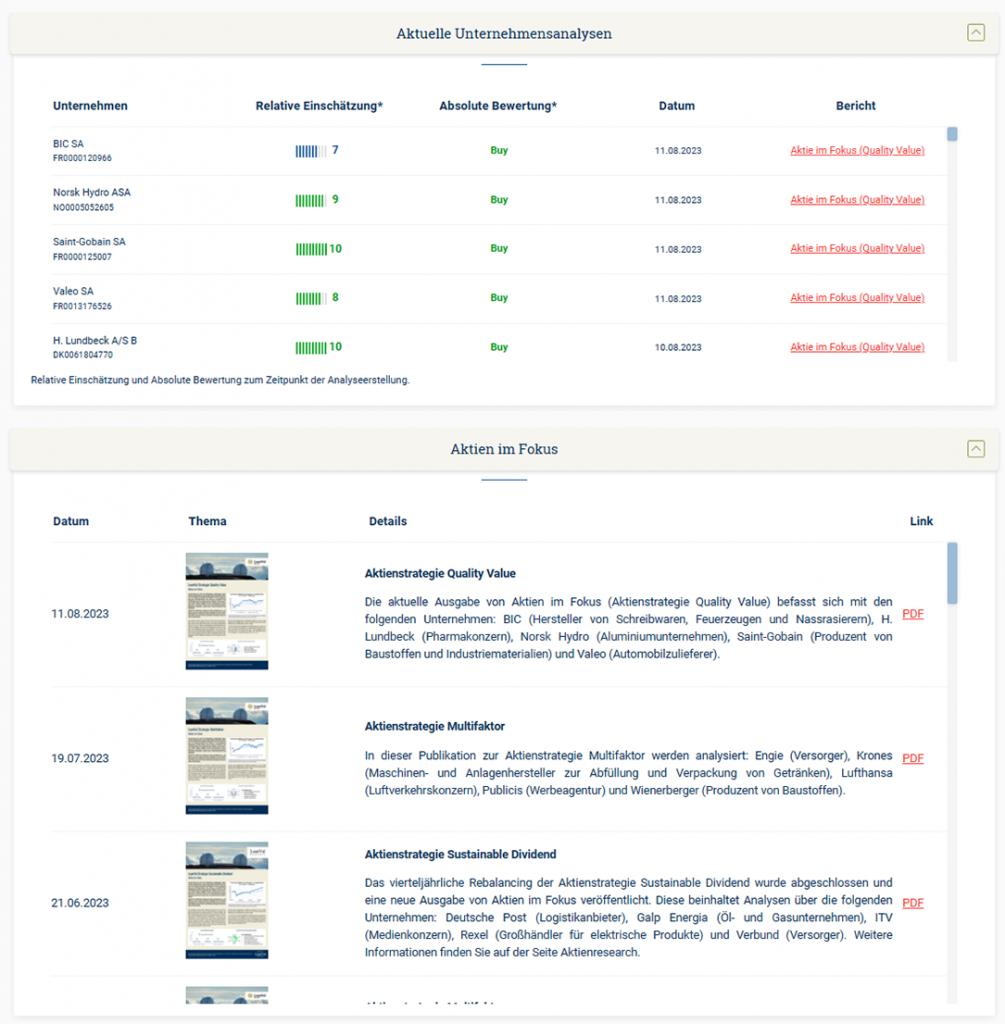Image resolution: width=1005 pixels, height=1024 pixels.
Task: Click ISIN NO0005052605
Action: point(83,208)
